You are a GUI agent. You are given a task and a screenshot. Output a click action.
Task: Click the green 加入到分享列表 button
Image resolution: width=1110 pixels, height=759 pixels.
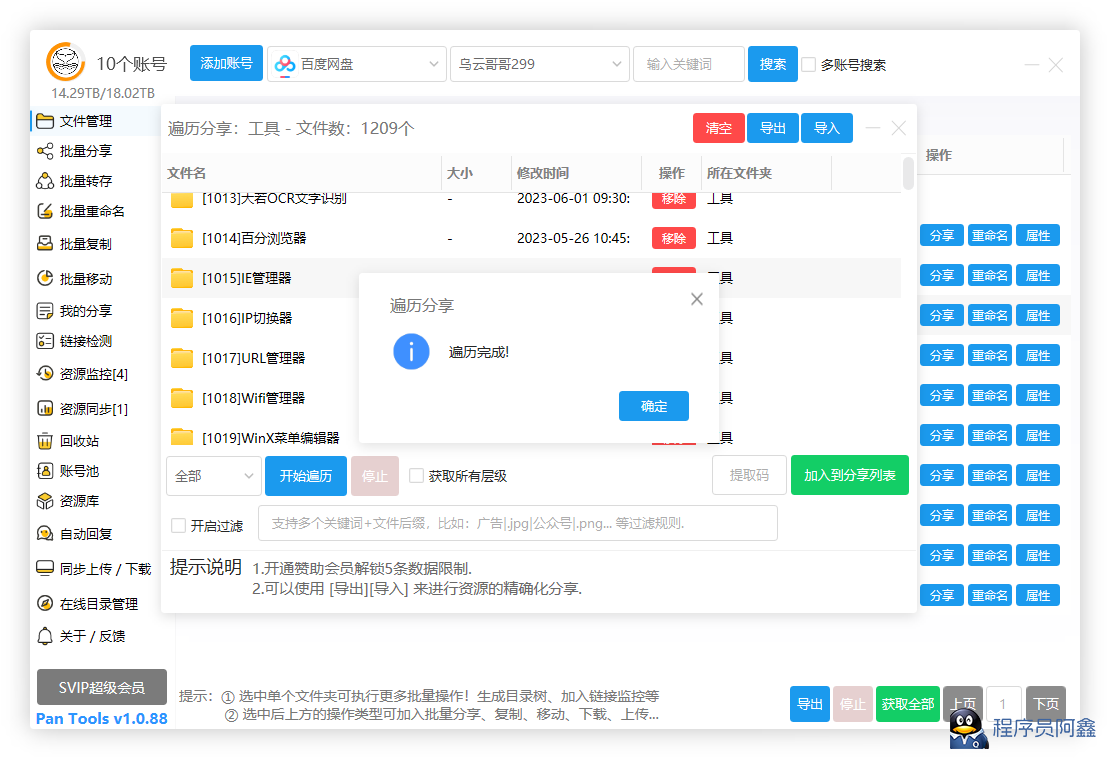point(849,476)
